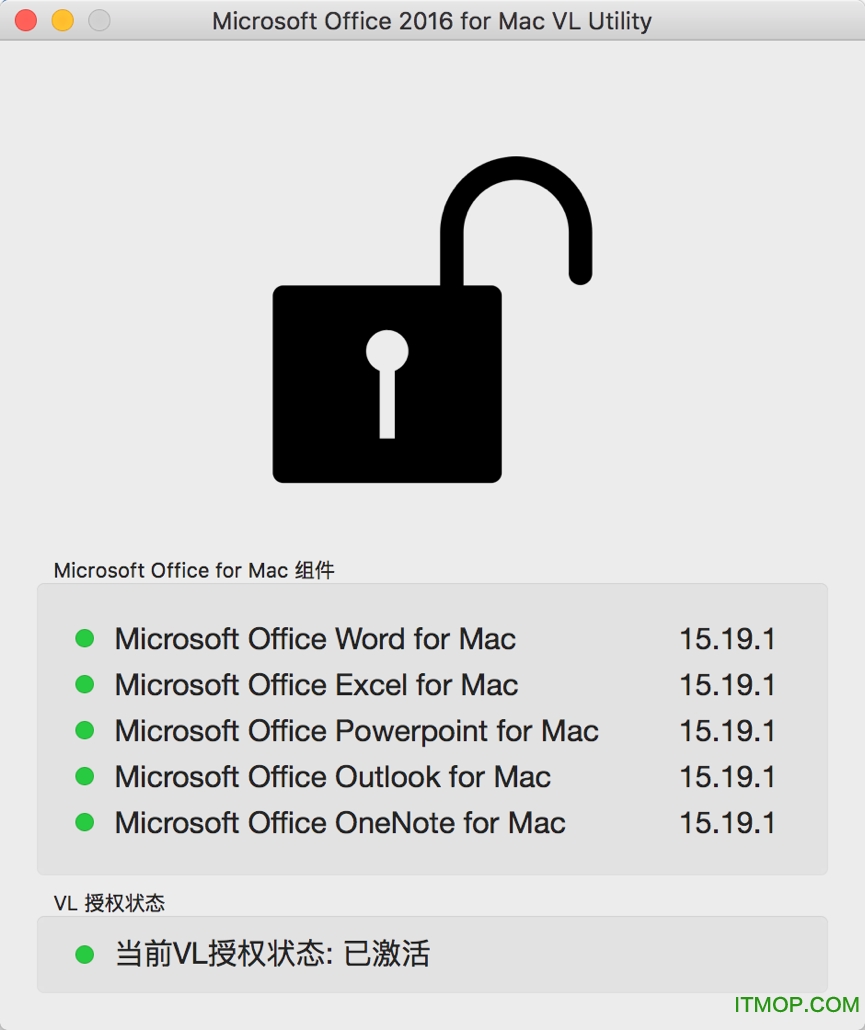
Task: Click version number 15.19.1 beside Word
Action: (x=728, y=638)
